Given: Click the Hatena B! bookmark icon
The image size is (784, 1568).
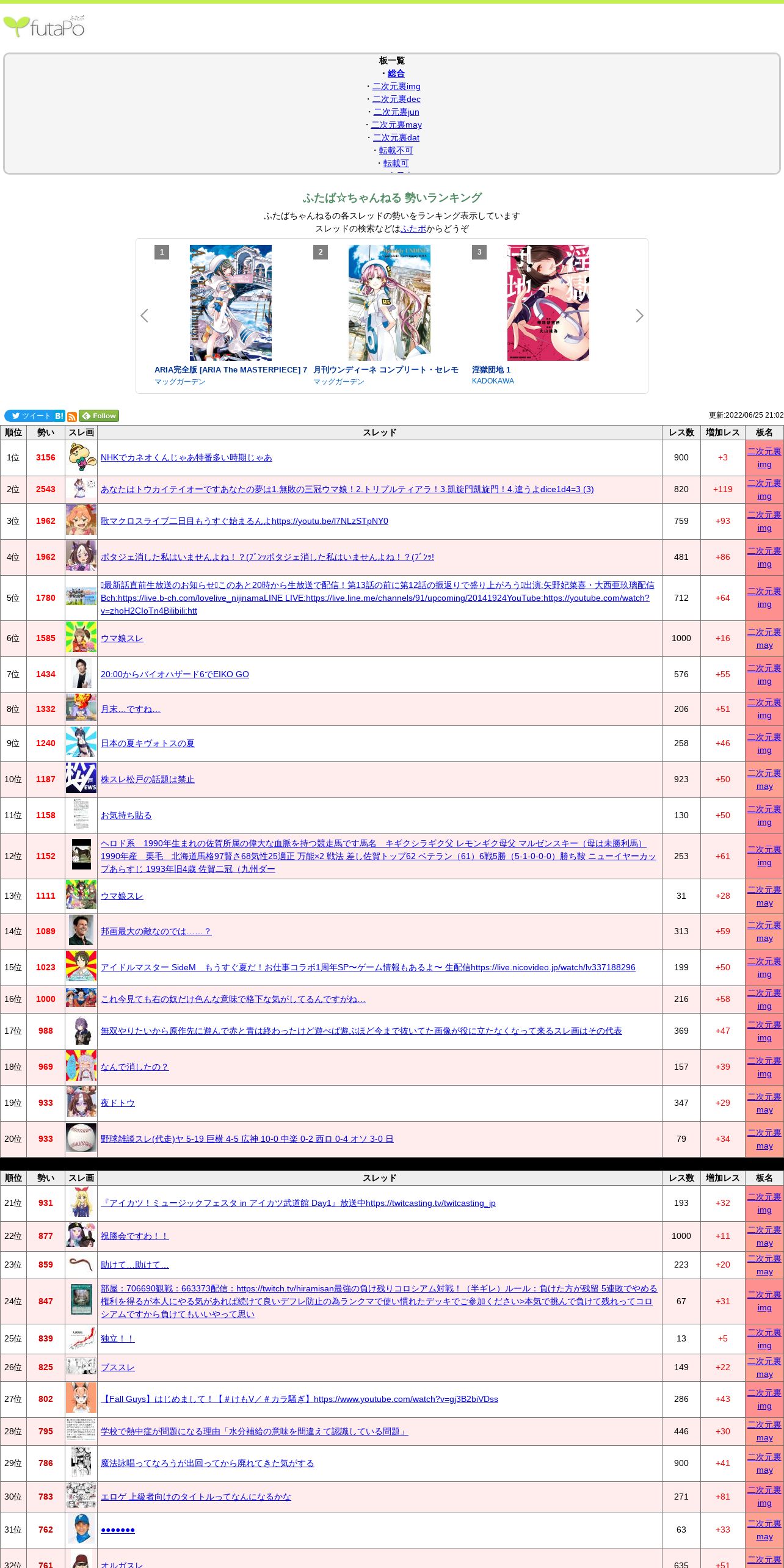Looking at the screenshot, I should (x=59, y=416).
